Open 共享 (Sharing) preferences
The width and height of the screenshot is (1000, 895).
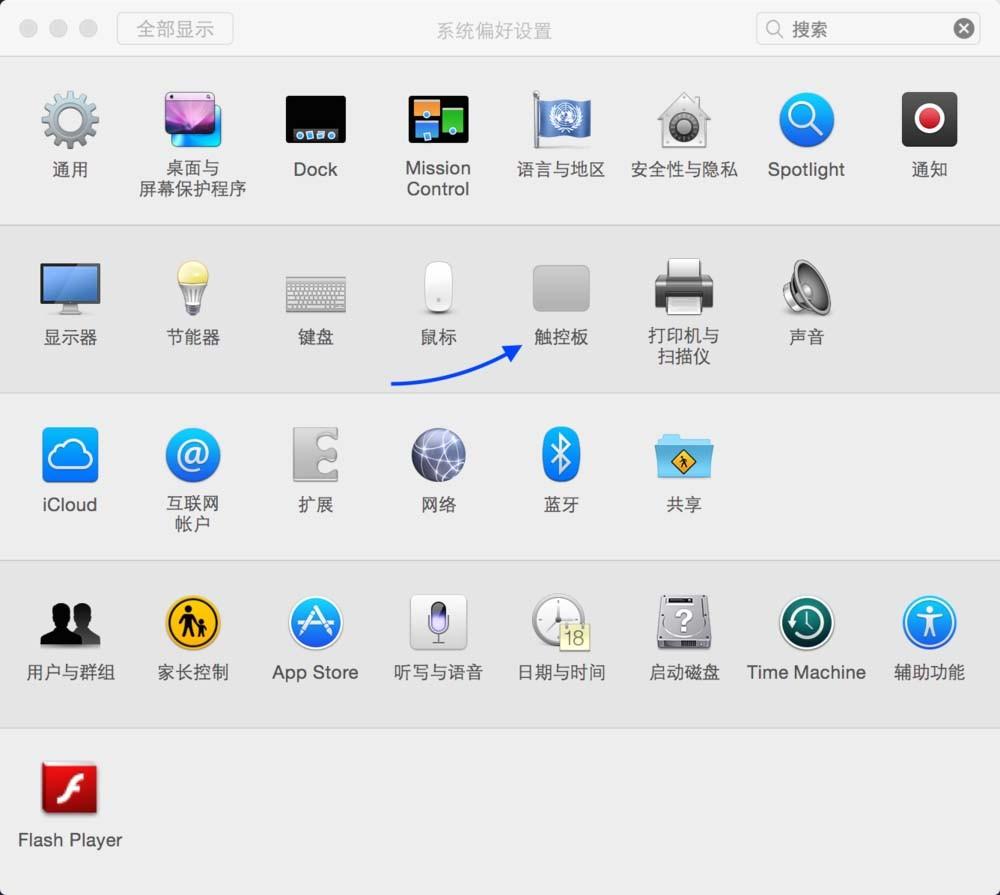pyautogui.click(x=683, y=455)
